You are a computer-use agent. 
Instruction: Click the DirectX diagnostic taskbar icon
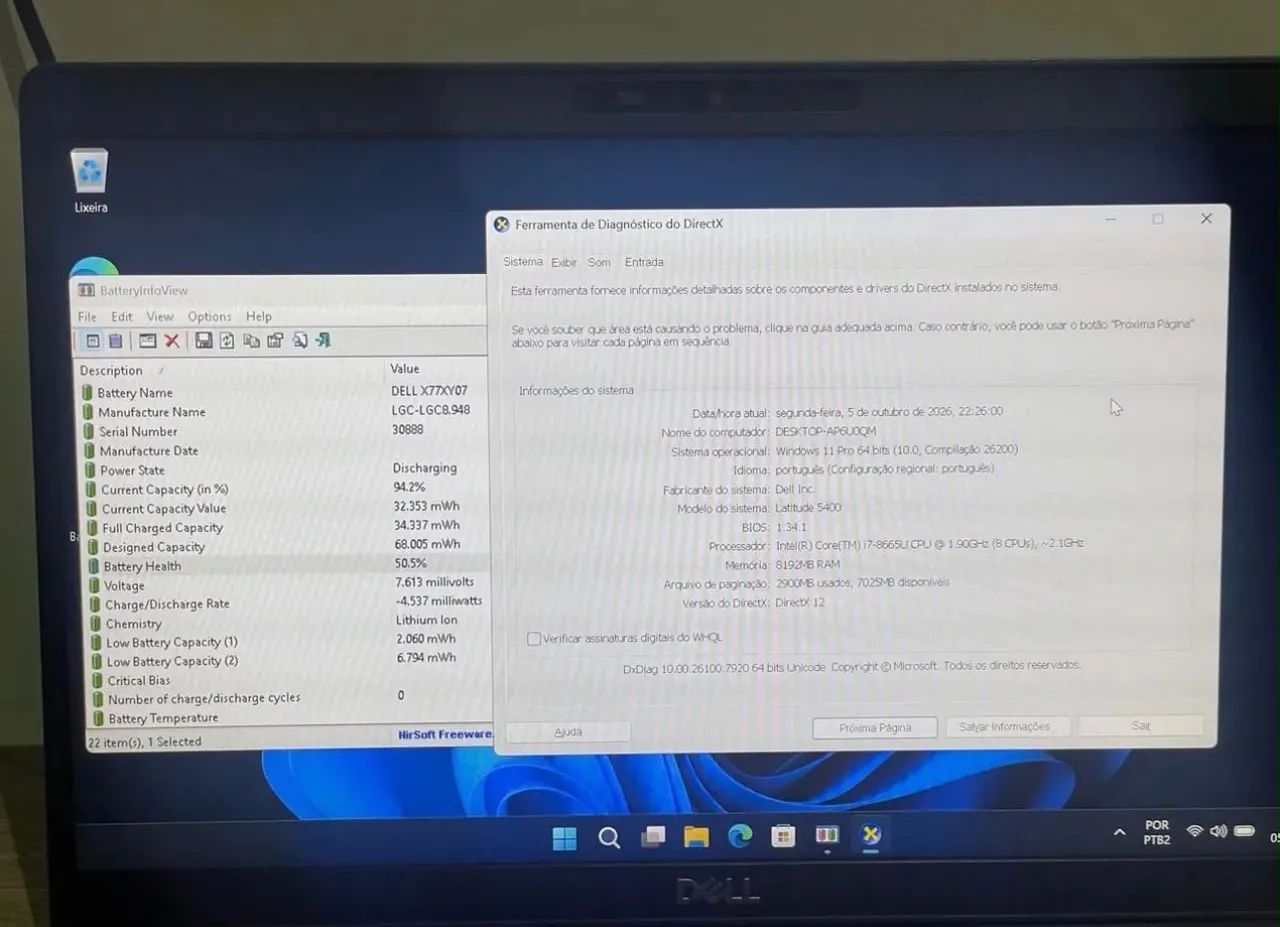click(871, 835)
